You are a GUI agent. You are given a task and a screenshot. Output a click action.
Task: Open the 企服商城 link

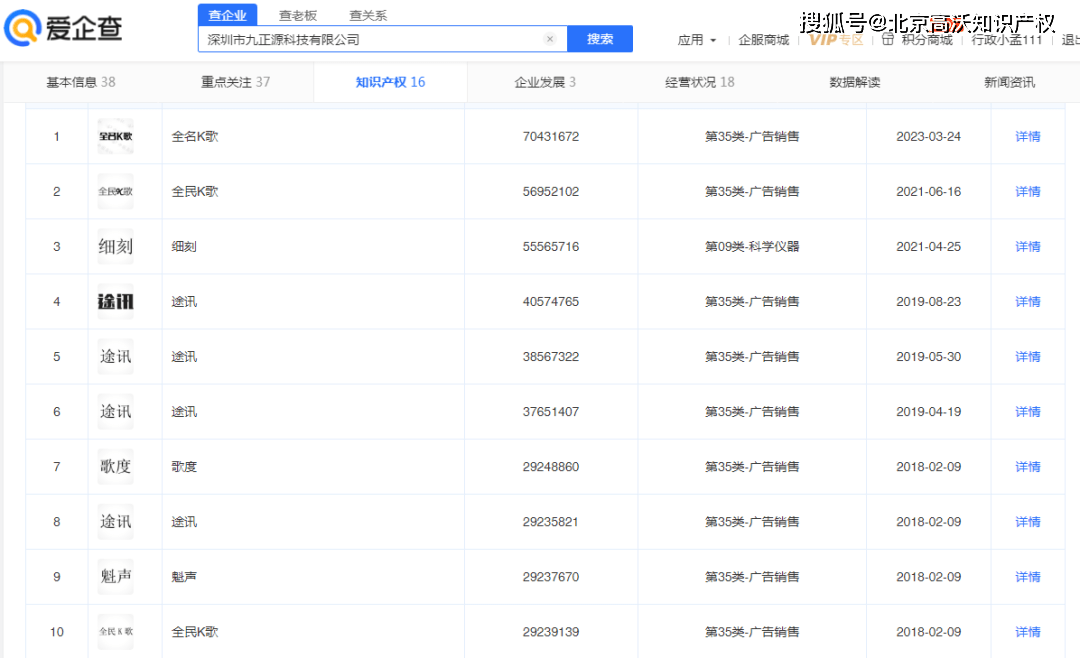coord(763,40)
